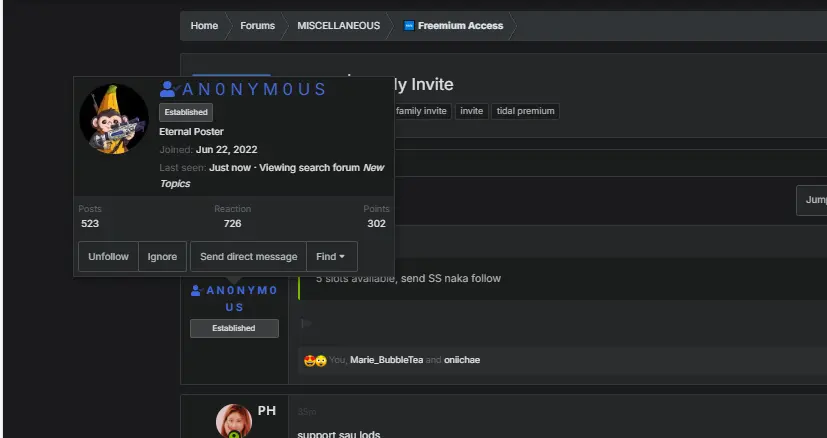View the 523 posts count
The image size is (827, 438).
[x=90, y=224]
